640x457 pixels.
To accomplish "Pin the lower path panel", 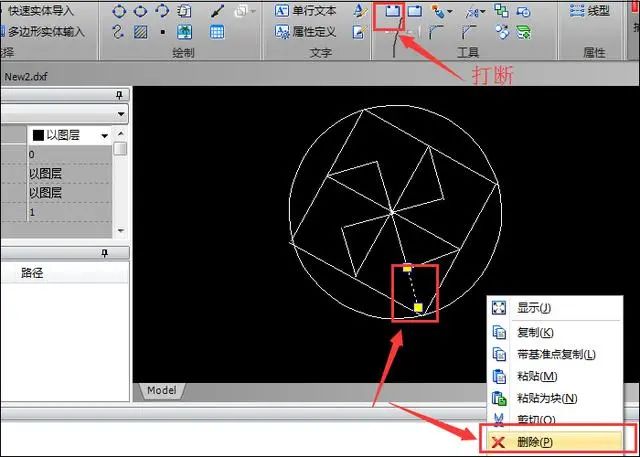I will pos(104,253).
